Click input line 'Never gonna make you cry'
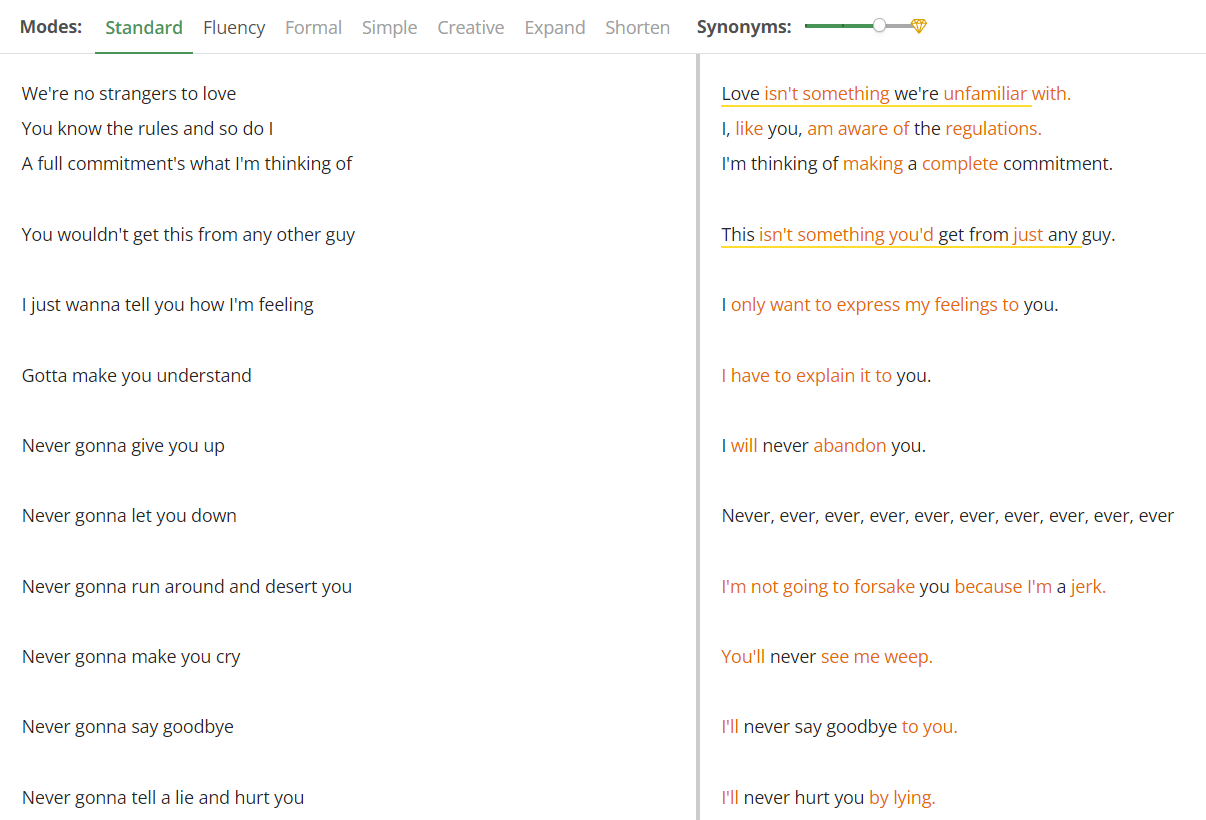 click(x=131, y=657)
